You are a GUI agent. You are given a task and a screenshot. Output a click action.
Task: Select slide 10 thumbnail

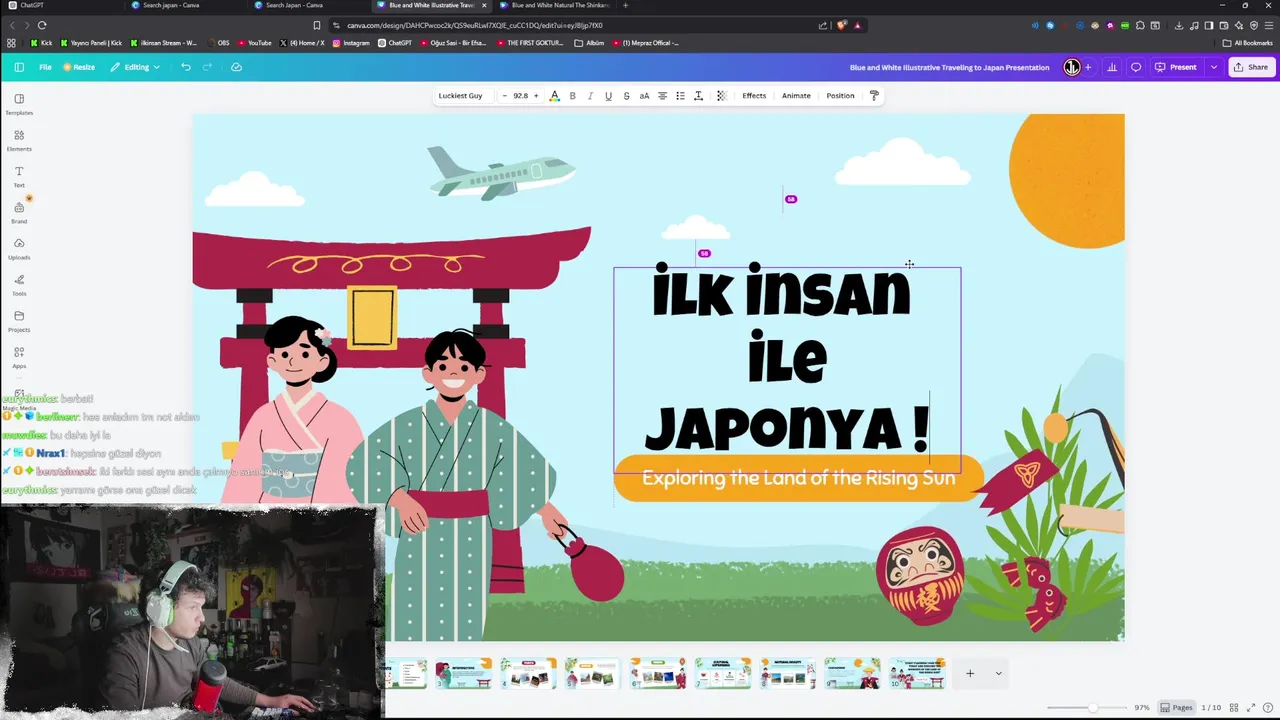tap(918, 674)
